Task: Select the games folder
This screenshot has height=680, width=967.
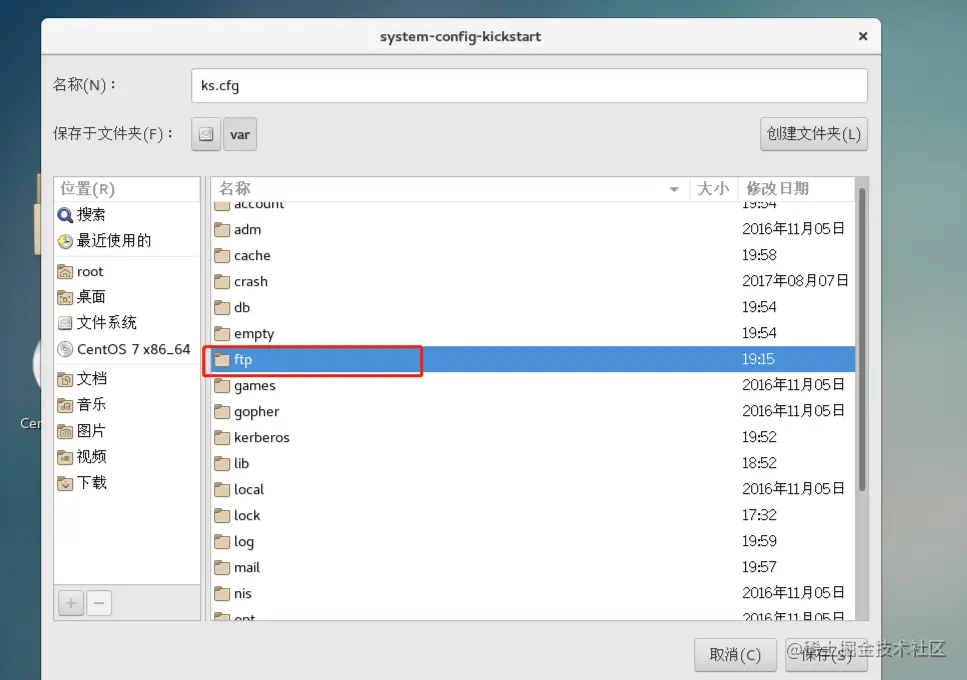Action: 533,385
